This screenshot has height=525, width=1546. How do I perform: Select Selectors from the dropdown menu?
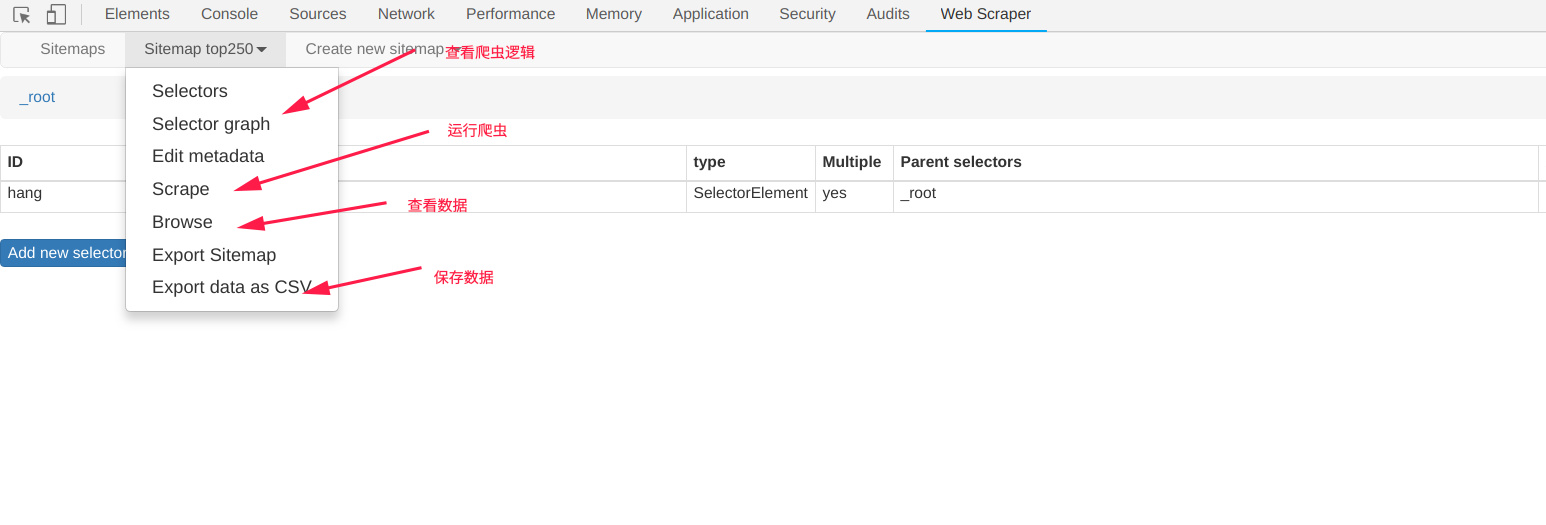point(190,91)
